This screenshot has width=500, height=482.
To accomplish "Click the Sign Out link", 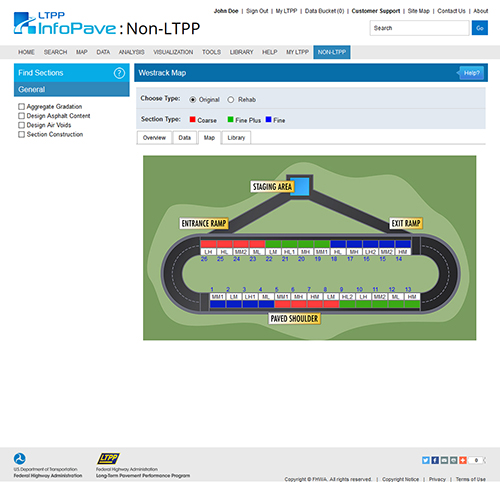I will [x=257, y=11].
